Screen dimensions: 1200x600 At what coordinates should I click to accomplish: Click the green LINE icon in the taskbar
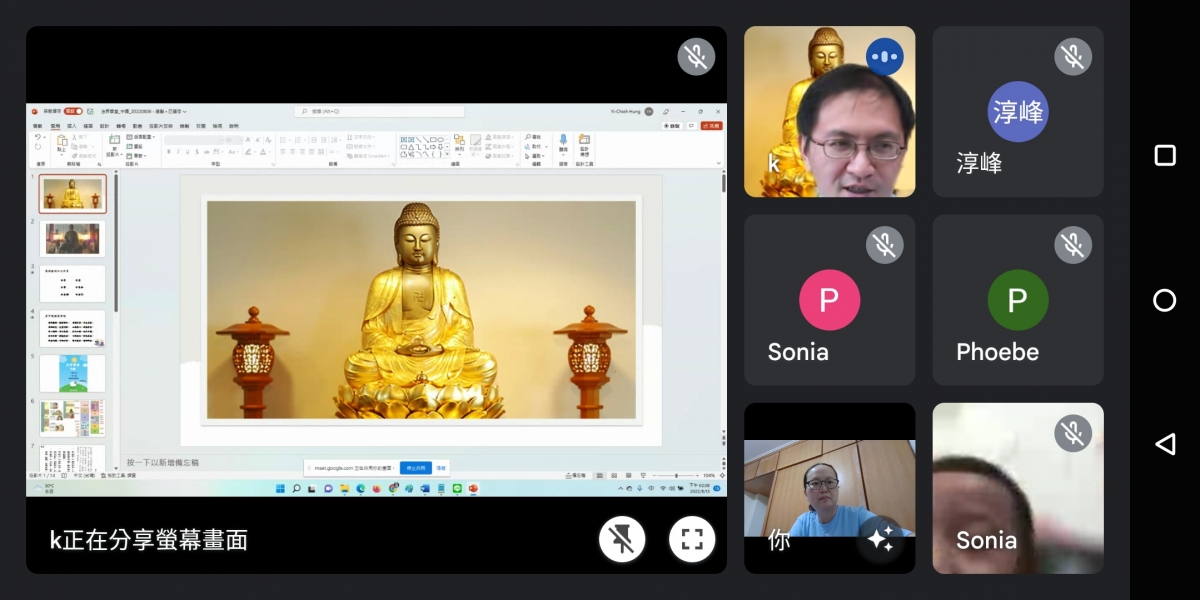pyautogui.click(x=457, y=488)
